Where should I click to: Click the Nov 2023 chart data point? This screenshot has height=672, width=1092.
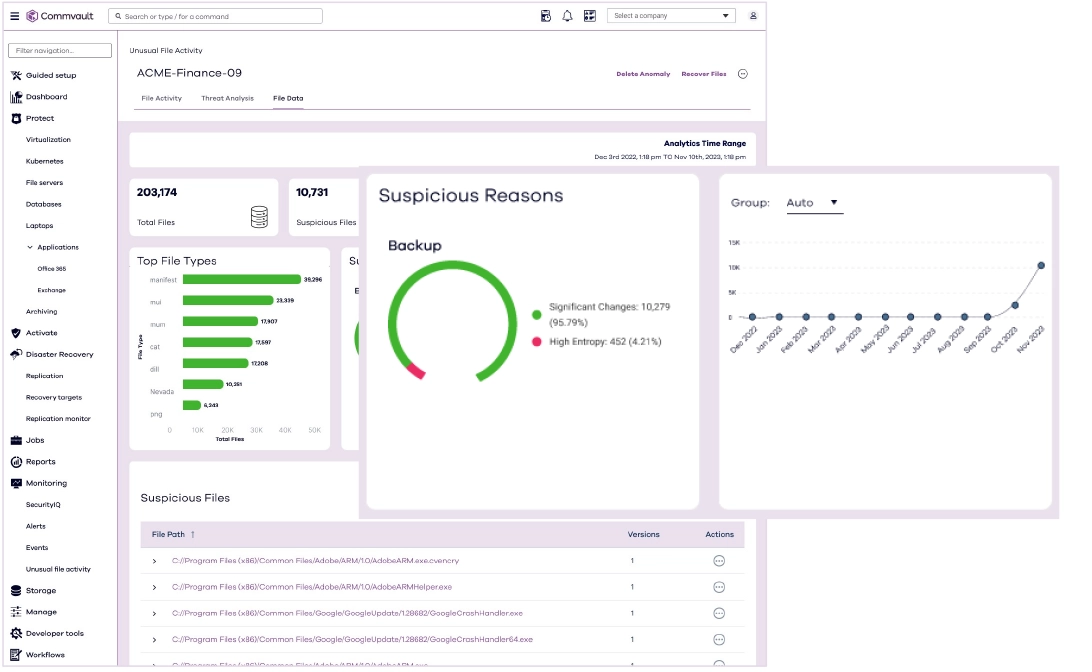pos(1041,266)
